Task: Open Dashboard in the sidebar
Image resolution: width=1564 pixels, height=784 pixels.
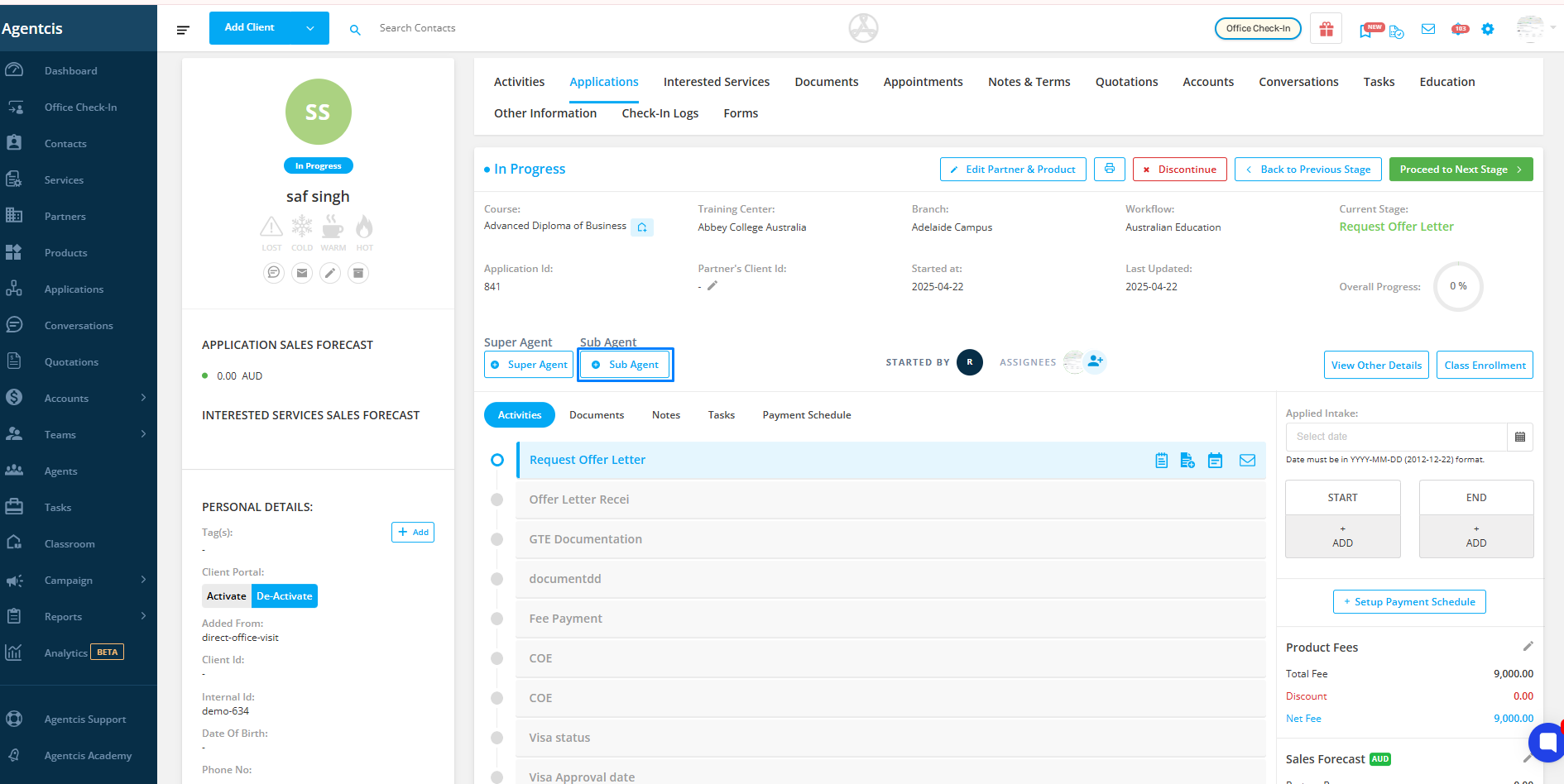Action: pos(70,71)
